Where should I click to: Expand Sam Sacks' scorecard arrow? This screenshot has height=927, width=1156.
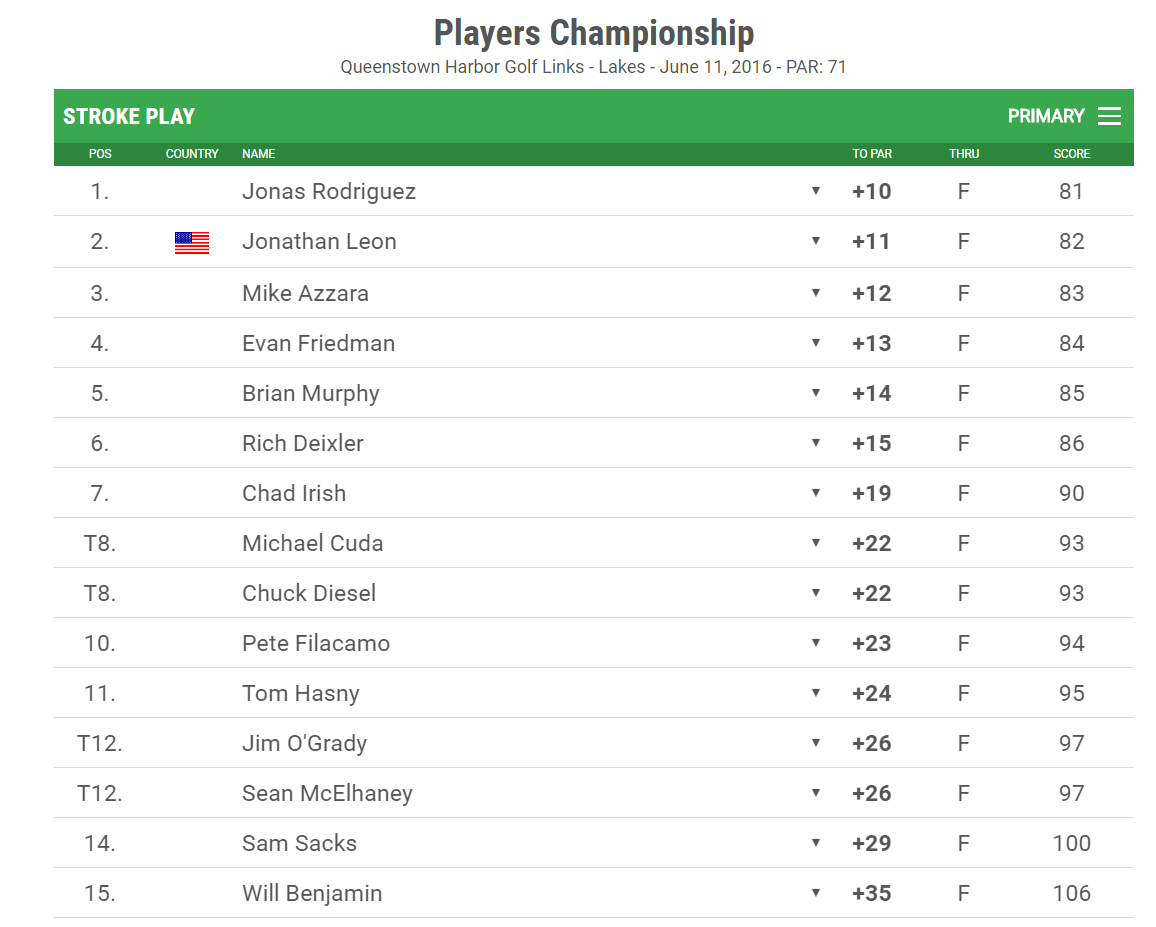point(815,843)
